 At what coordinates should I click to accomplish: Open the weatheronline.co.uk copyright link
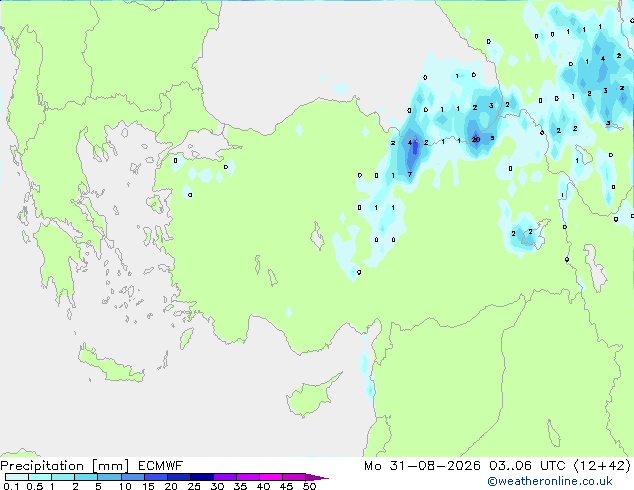pyautogui.click(x=550, y=481)
